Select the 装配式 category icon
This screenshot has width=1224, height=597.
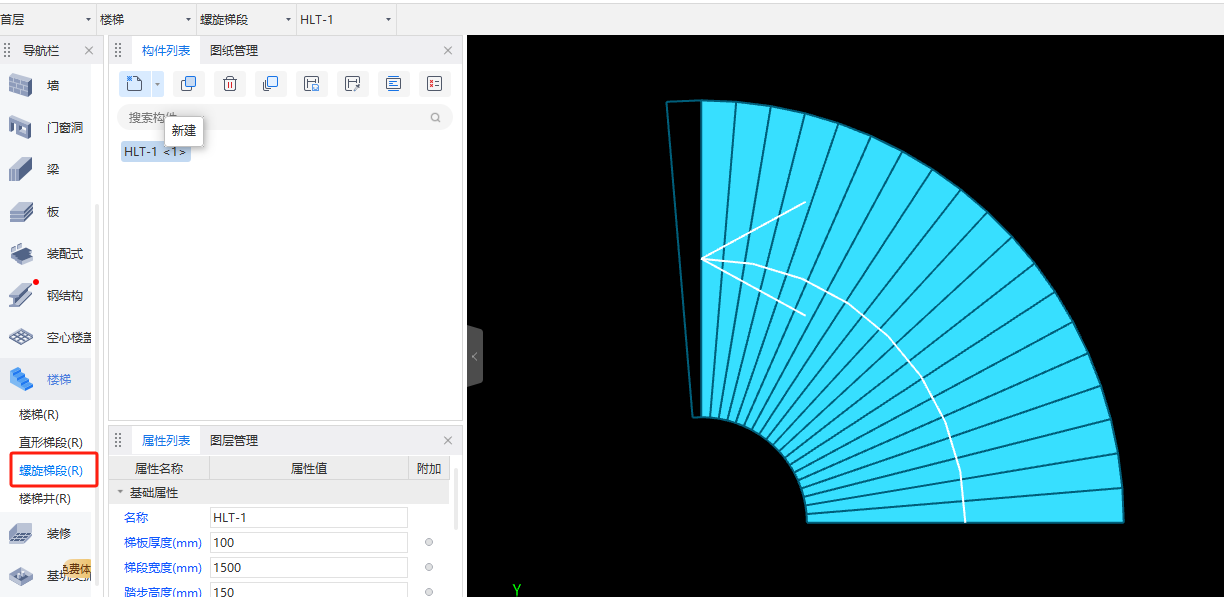pyautogui.click(x=21, y=253)
